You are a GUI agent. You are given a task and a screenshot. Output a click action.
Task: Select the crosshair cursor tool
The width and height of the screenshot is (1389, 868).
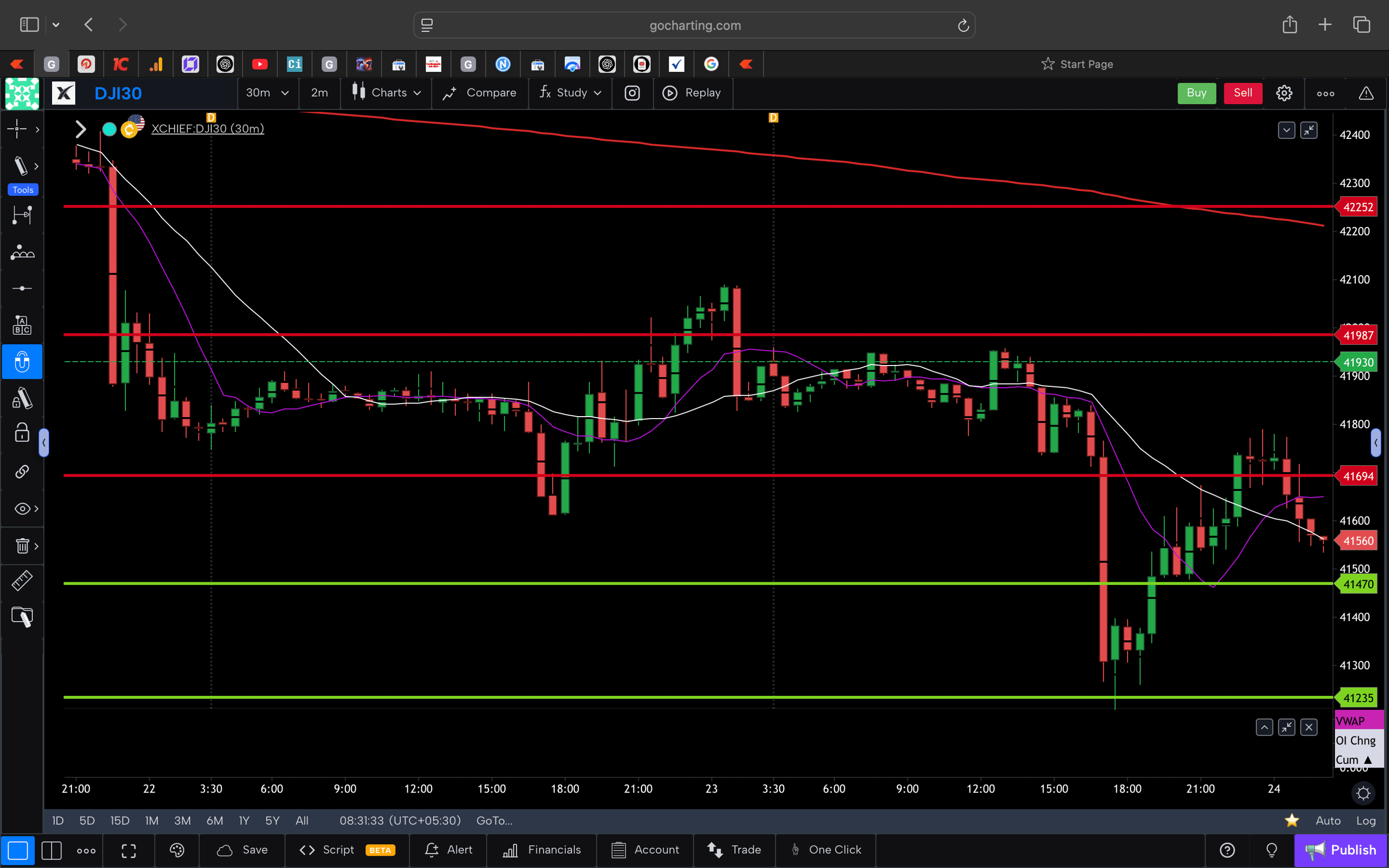coord(17,129)
